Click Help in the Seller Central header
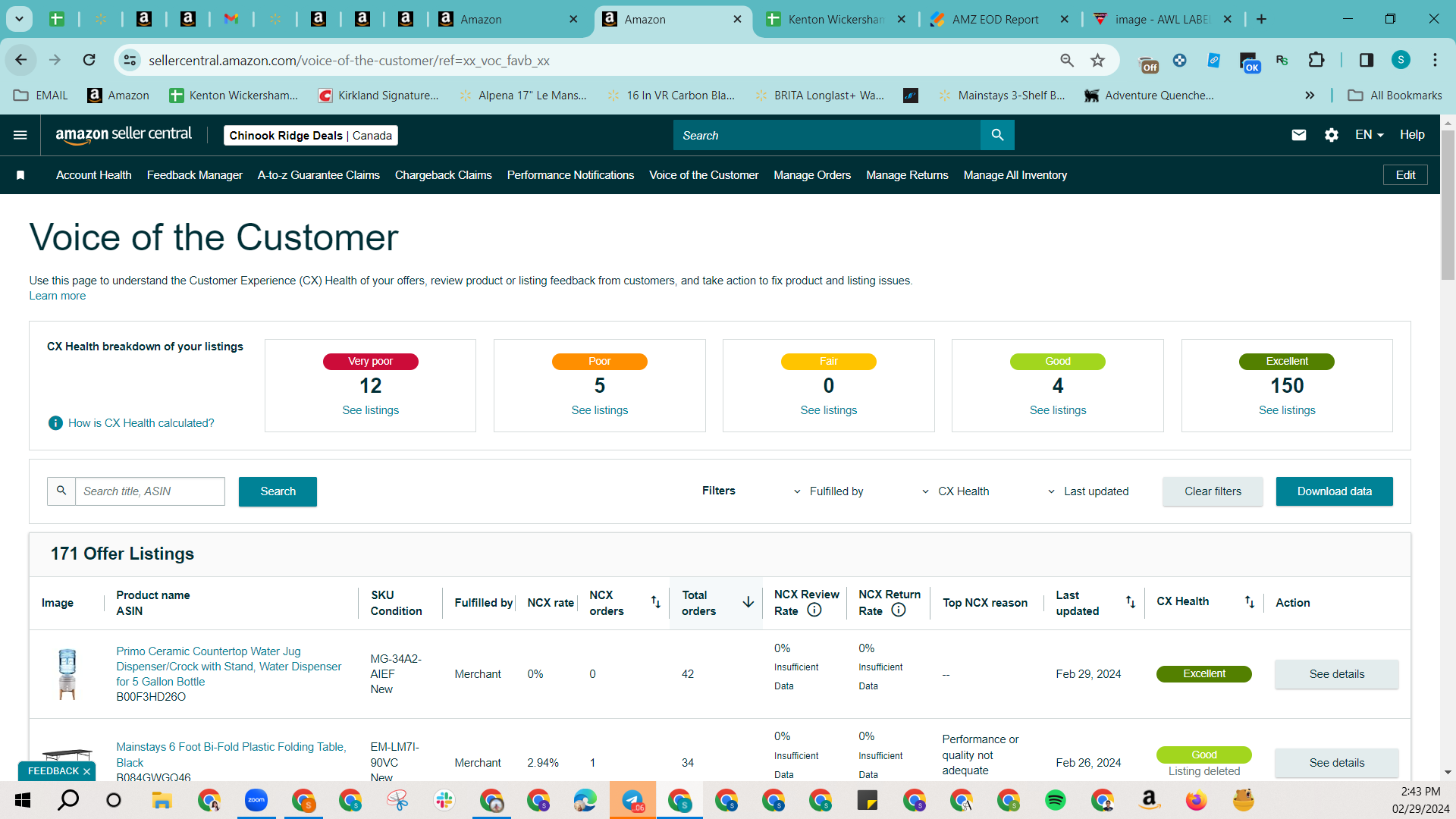Screen dimensions: 1456x819 (x=1412, y=135)
